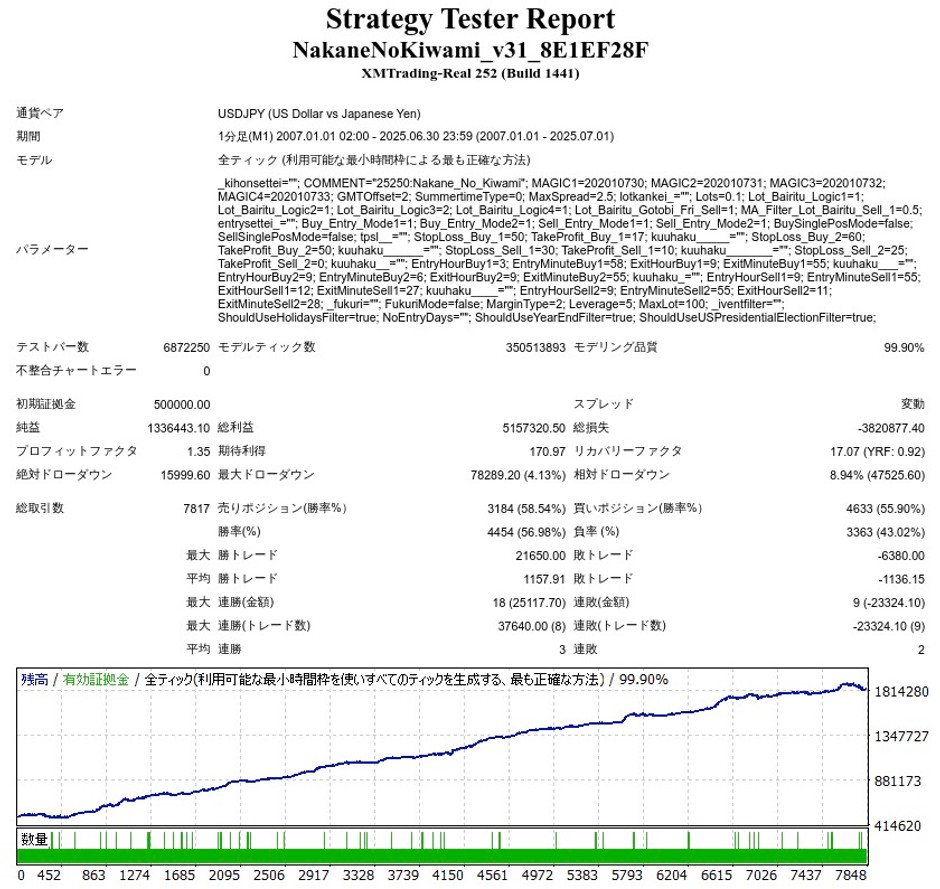Select the net profit value 1336443.10

179,428
